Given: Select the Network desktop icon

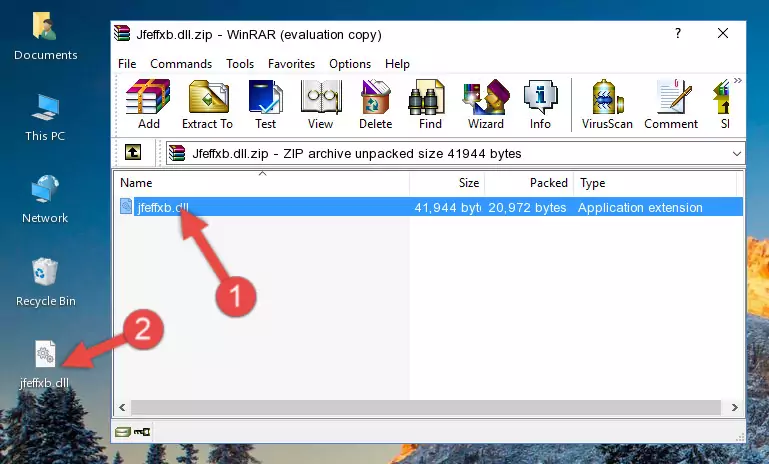Looking at the screenshot, I should click(x=45, y=199).
